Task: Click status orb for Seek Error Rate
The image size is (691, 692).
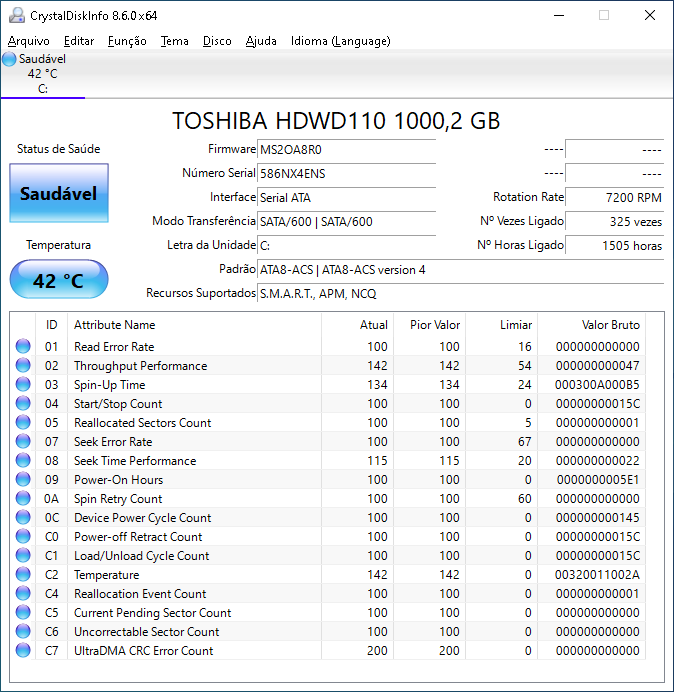Action: pos(23,441)
